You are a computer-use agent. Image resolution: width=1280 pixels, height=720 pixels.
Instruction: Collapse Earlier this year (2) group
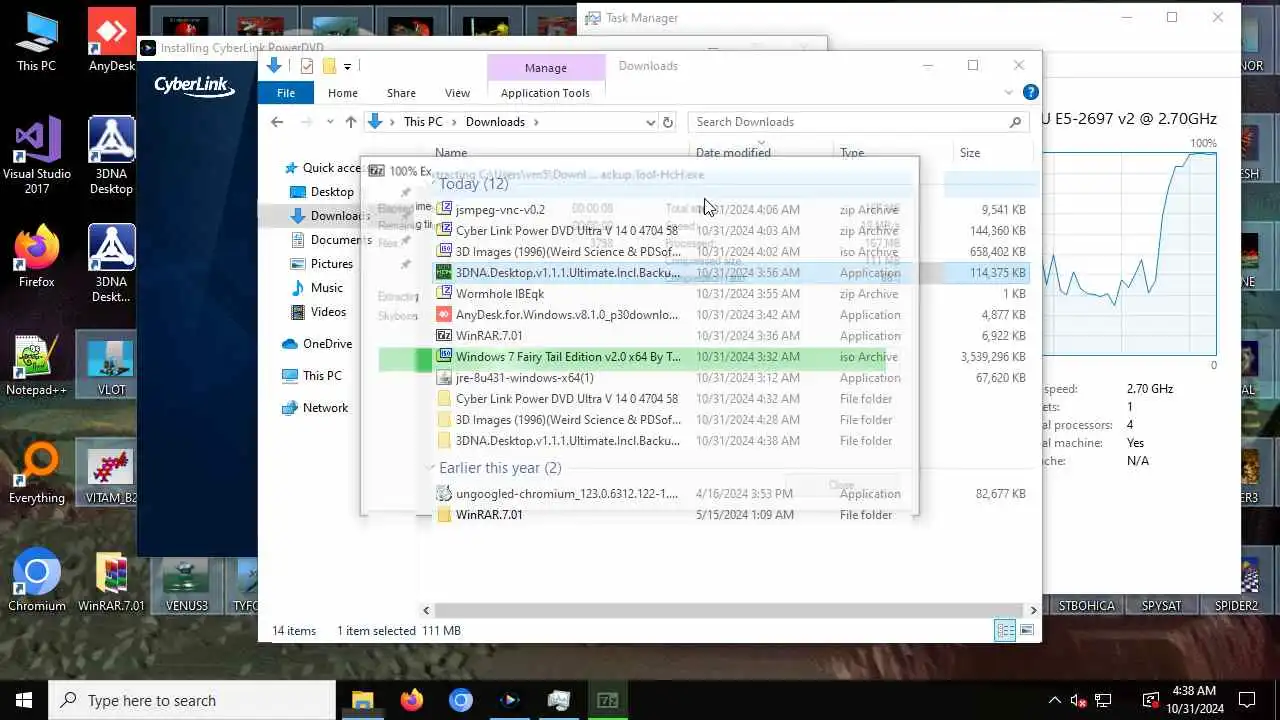431,467
